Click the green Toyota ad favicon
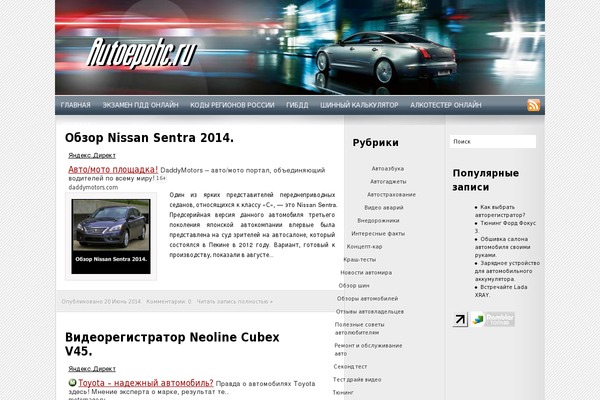 [x=72, y=382]
